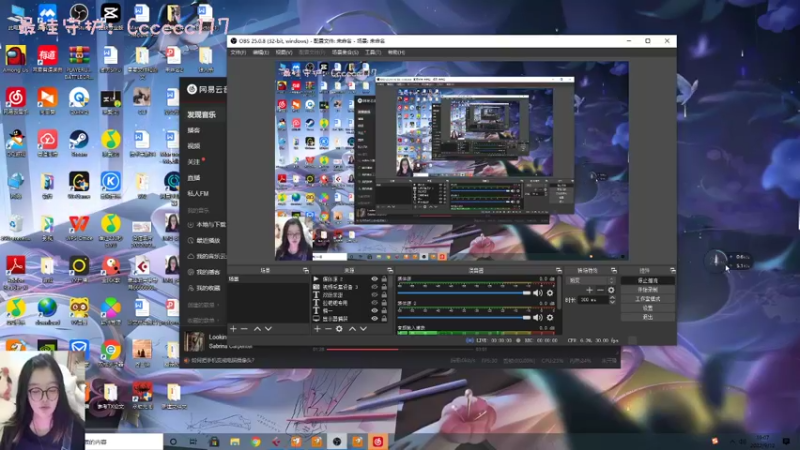Open the 编辑(E) menu in OBS

261,53
